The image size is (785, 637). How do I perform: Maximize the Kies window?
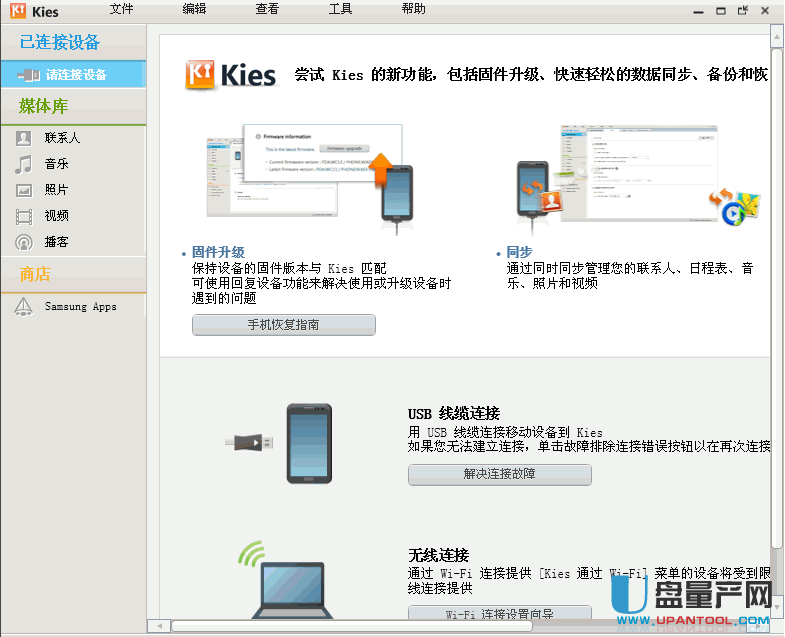click(x=721, y=11)
